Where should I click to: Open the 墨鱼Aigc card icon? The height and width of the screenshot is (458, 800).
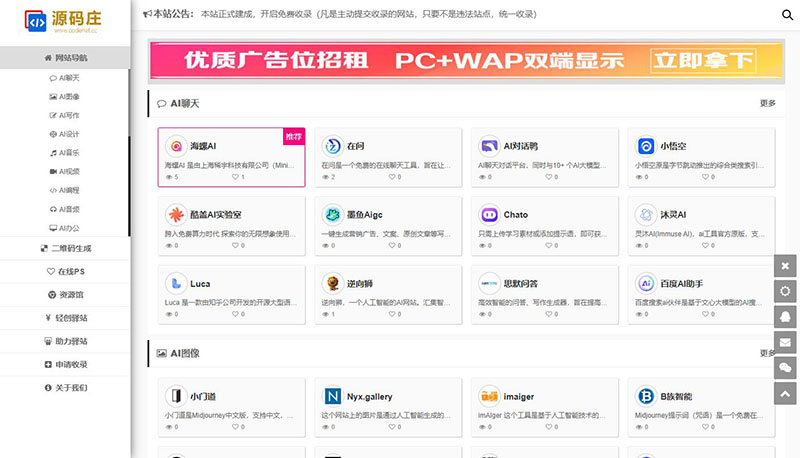pyautogui.click(x=333, y=215)
